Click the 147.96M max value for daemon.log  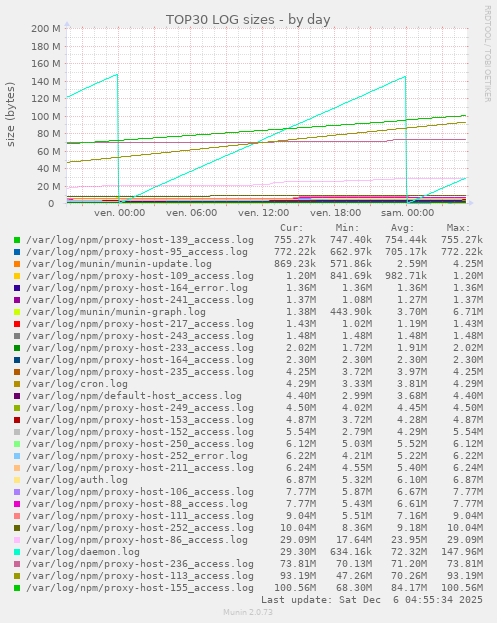[462, 552]
